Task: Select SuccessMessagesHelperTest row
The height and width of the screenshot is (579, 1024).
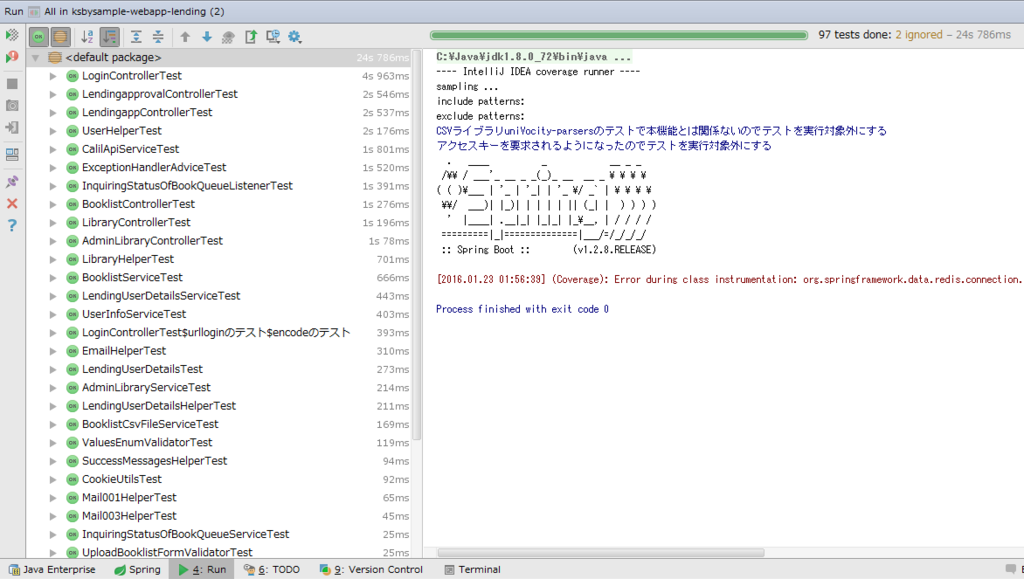Action: pos(219,460)
